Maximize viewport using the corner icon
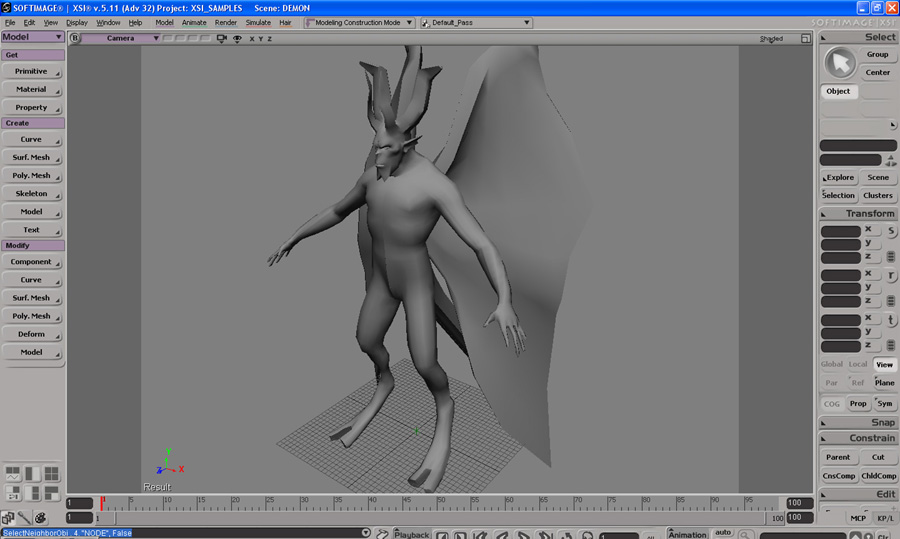This screenshot has width=900, height=539. coord(805,38)
